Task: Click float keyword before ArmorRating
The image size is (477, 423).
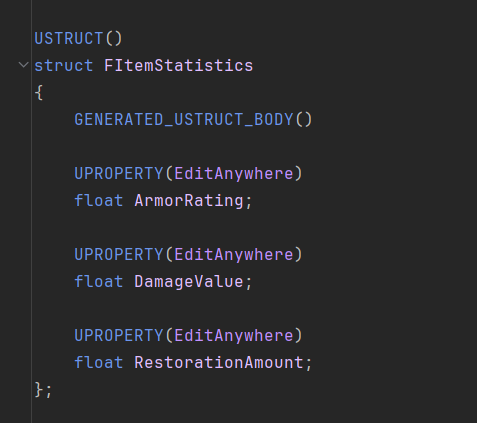Action: pos(99,201)
